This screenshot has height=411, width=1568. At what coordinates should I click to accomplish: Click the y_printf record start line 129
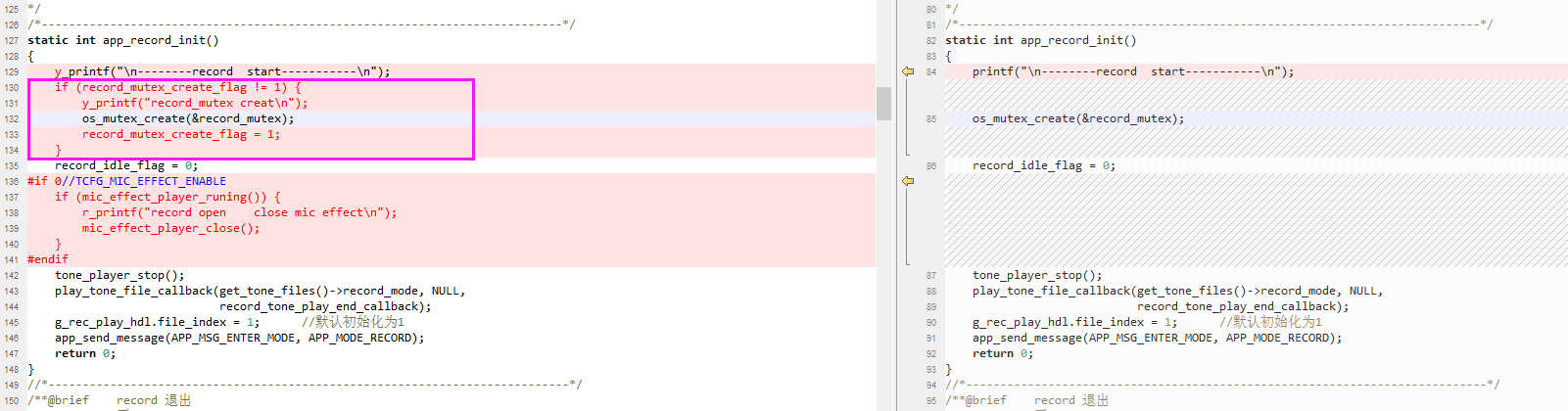[x=222, y=71]
